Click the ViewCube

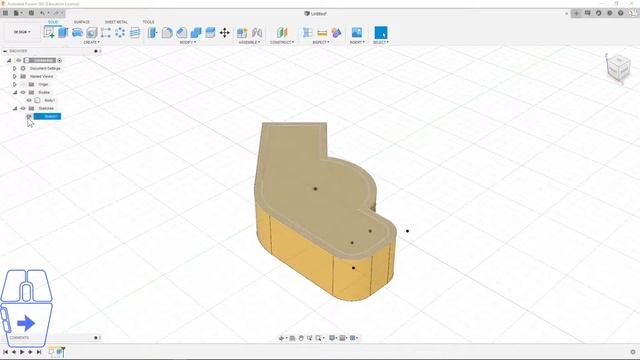pos(618,68)
